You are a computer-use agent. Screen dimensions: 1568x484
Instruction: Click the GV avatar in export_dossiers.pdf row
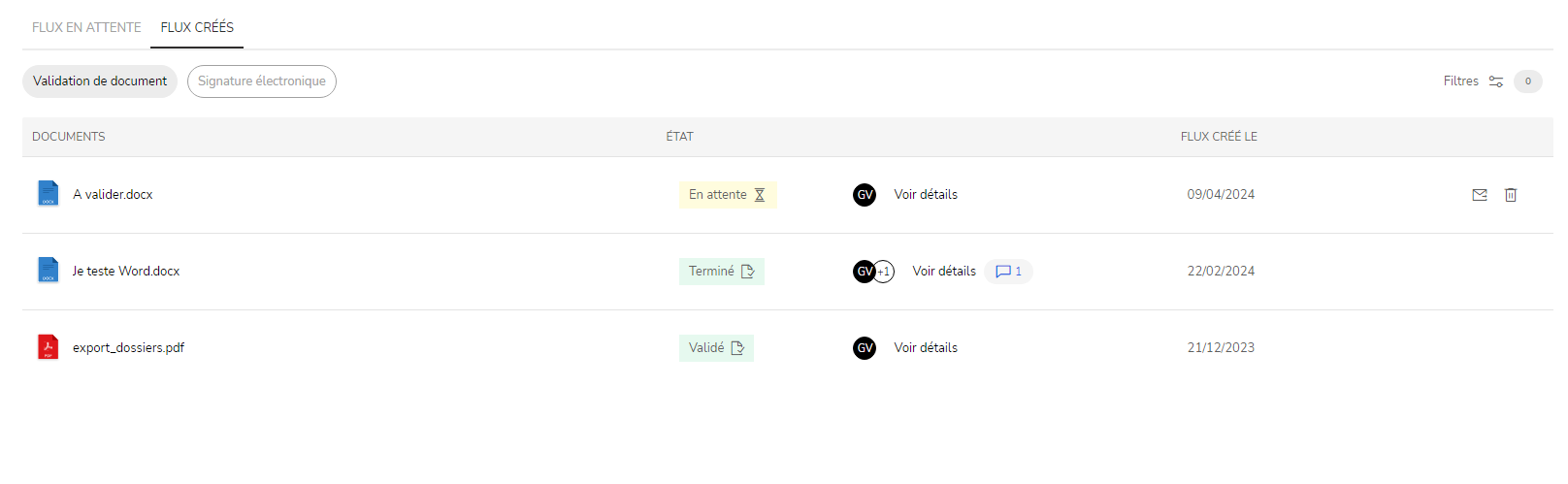coord(865,348)
